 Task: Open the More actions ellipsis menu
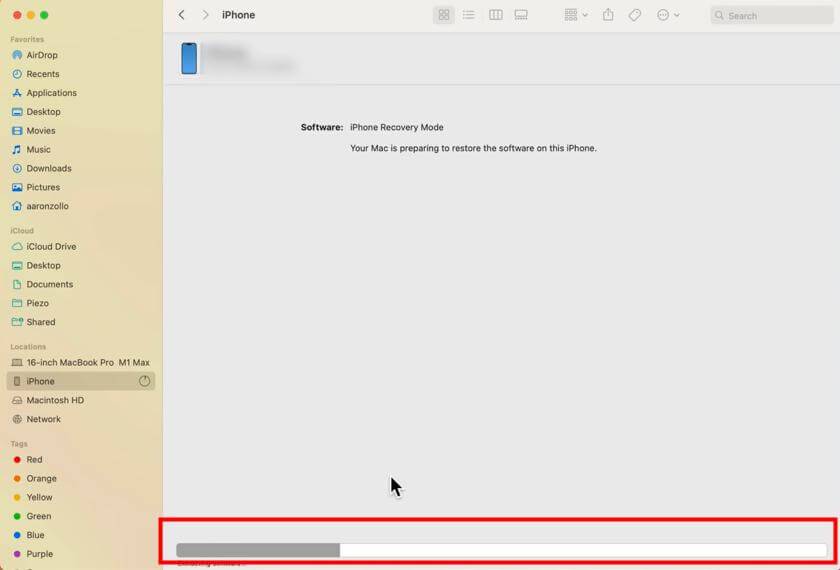click(668, 15)
